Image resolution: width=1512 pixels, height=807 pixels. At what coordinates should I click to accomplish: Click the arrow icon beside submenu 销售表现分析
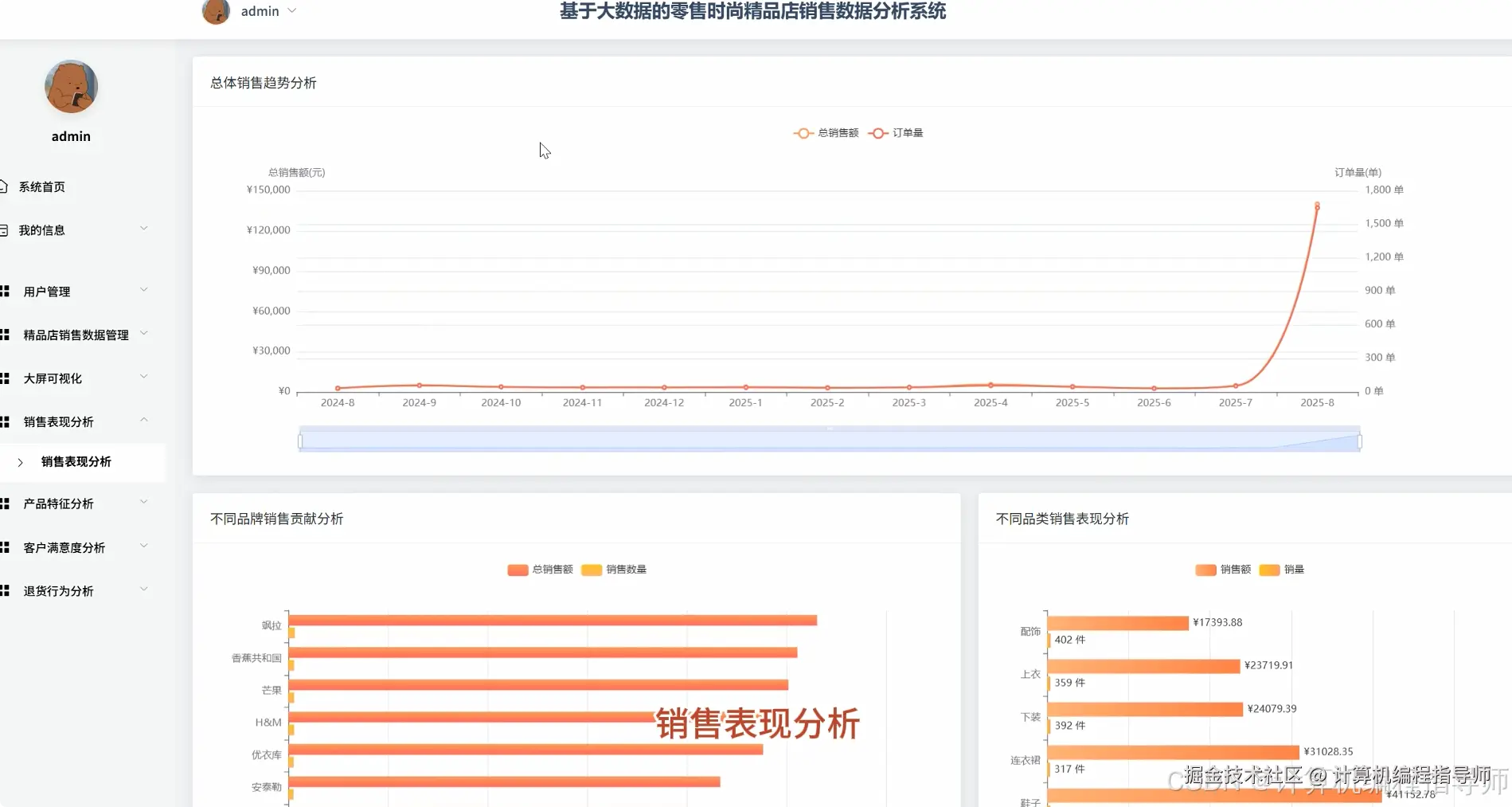pos(21,462)
